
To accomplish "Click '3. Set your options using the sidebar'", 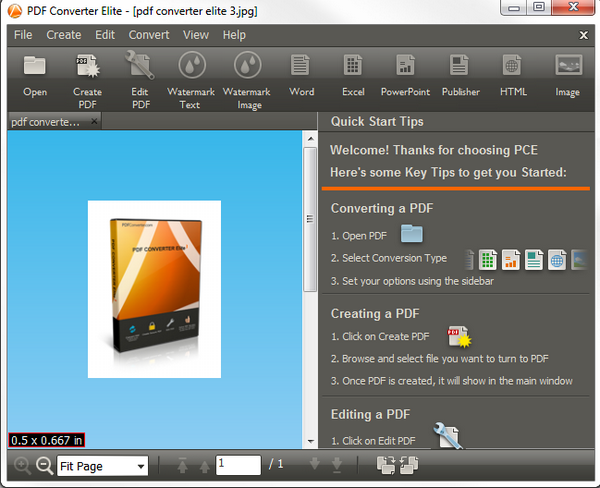I will [412, 281].
